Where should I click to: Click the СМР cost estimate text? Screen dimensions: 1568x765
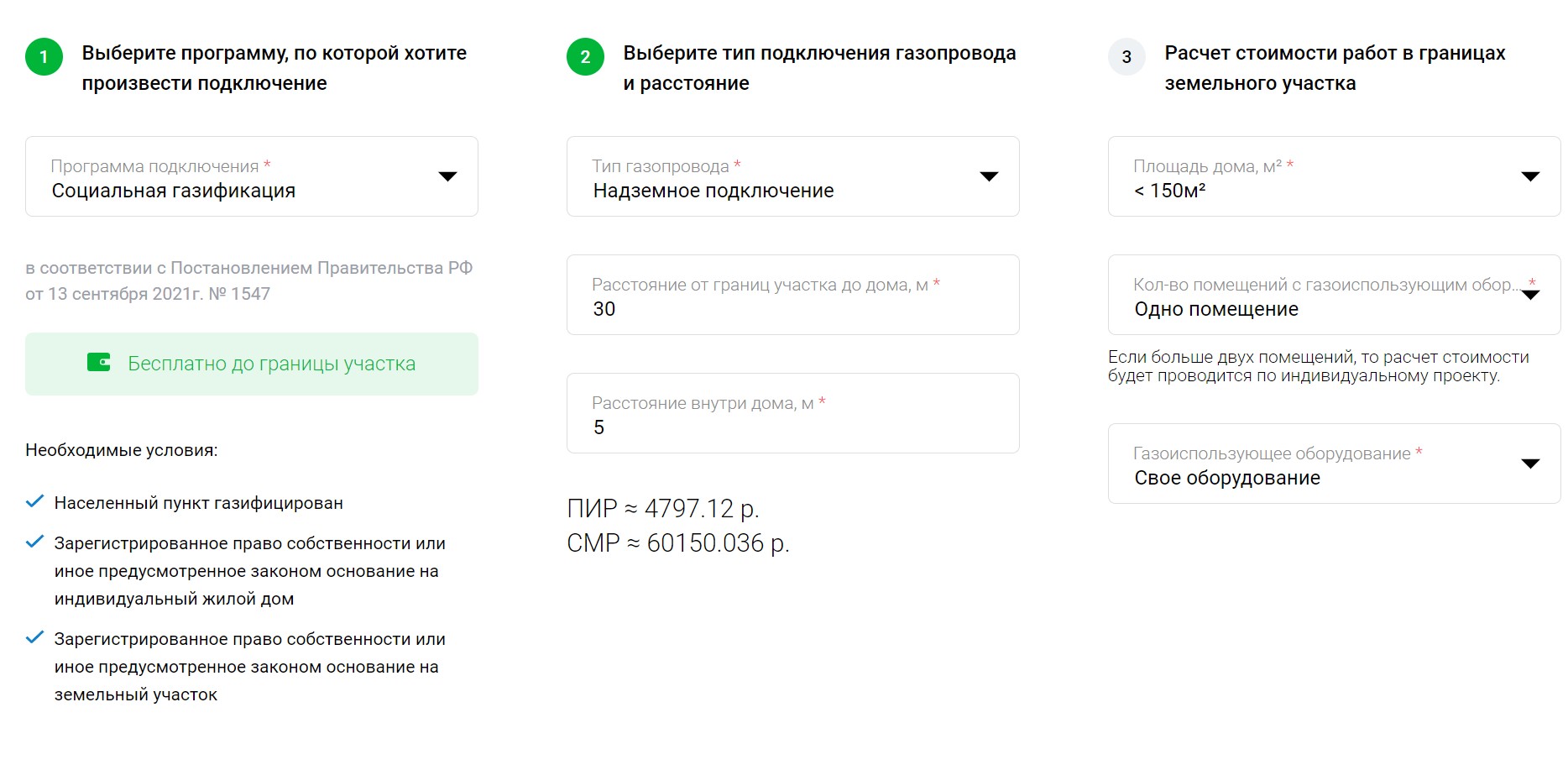[678, 542]
